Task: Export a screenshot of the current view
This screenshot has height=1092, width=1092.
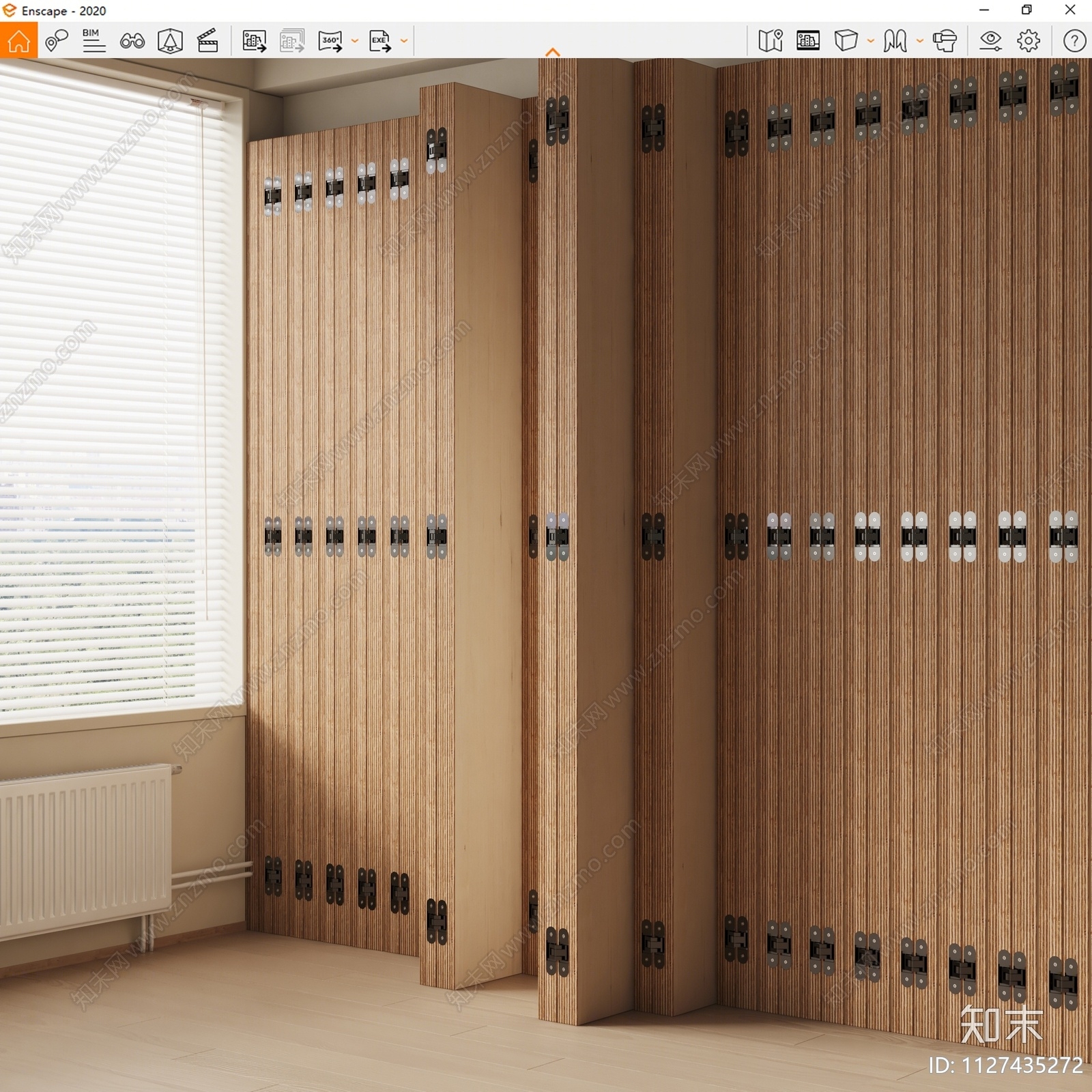Action: tap(255, 41)
